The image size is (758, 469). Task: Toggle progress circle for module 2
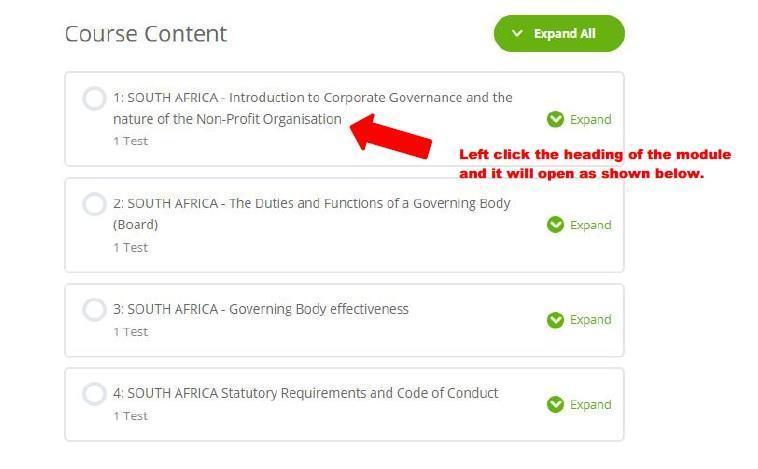94,204
